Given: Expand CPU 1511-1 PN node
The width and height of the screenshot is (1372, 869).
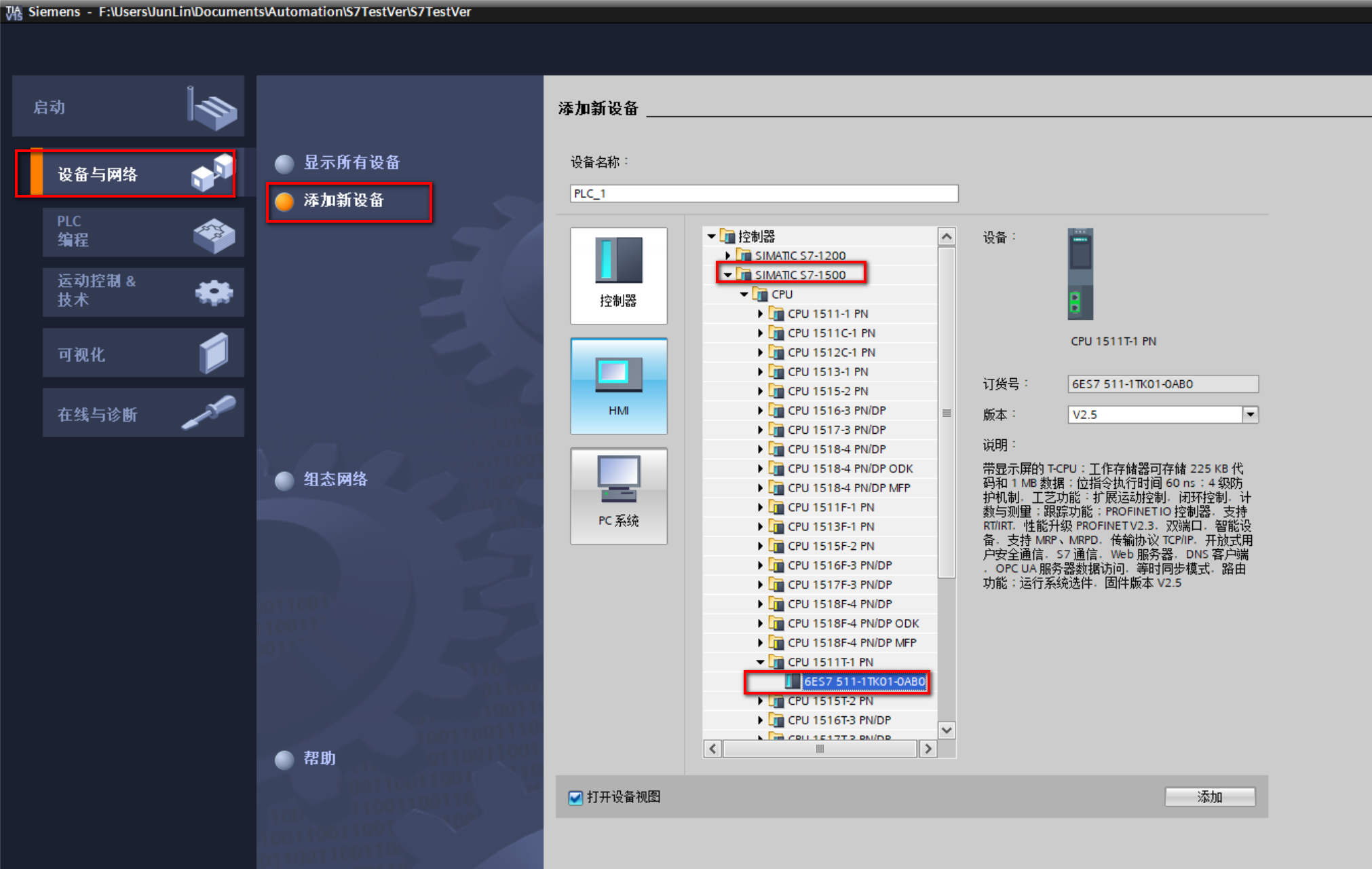Looking at the screenshot, I should (x=761, y=314).
